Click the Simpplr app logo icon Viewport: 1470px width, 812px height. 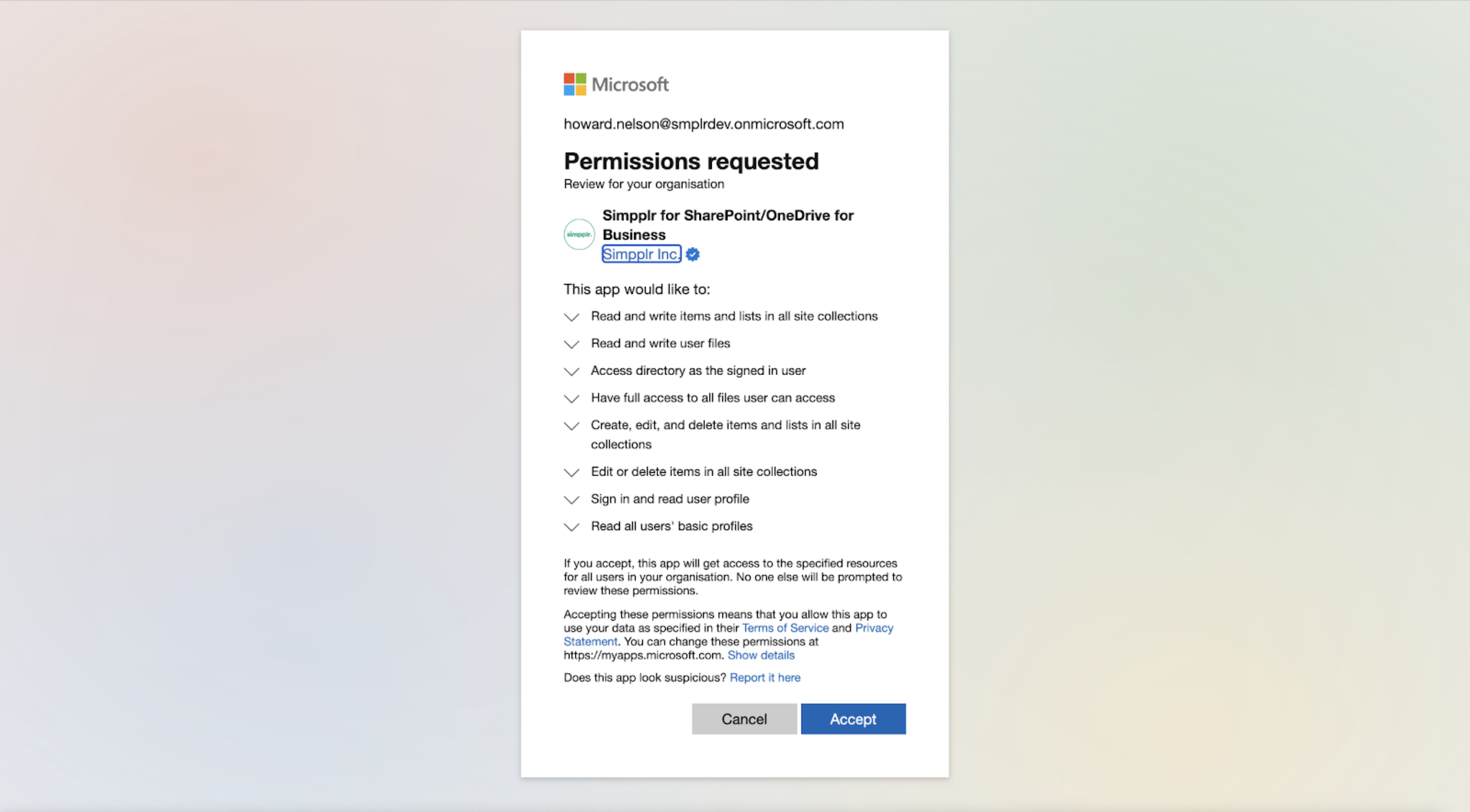(579, 234)
